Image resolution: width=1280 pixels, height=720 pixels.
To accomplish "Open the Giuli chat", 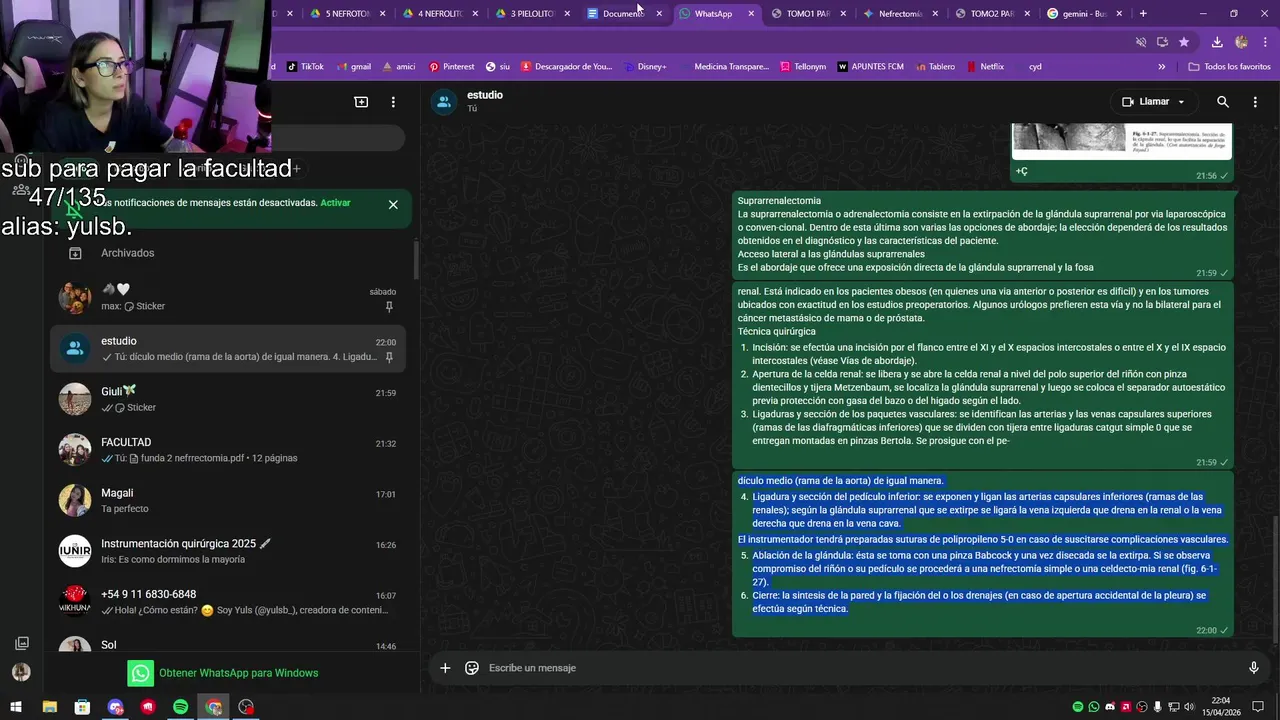I will (228, 399).
